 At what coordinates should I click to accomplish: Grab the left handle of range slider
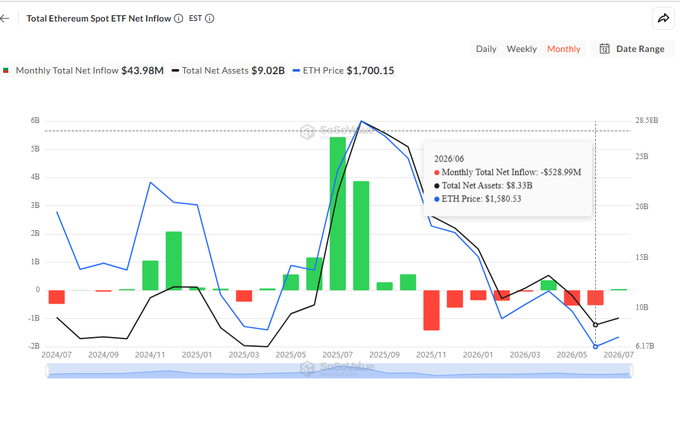click(47, 371)
